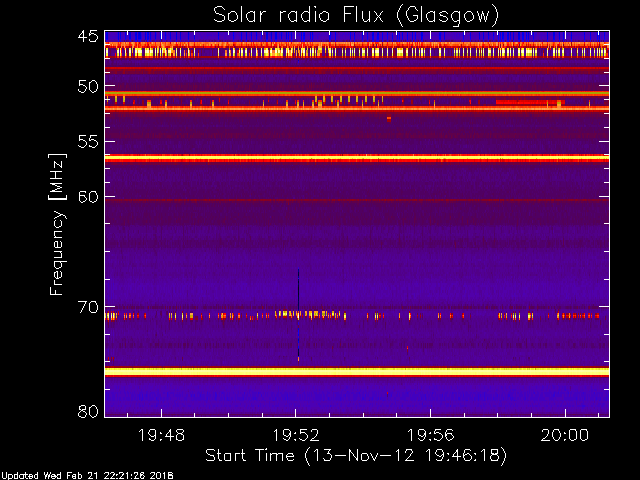Click the 19:52 time axis label
640x480 pixels.
[x=296, y=435]
